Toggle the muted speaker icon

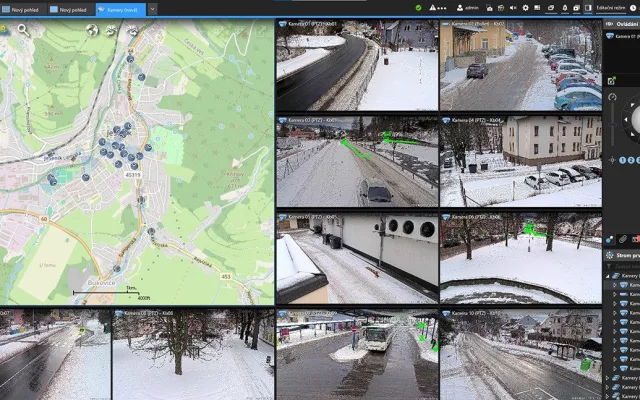pyautogui.click(x=513, y=8)
